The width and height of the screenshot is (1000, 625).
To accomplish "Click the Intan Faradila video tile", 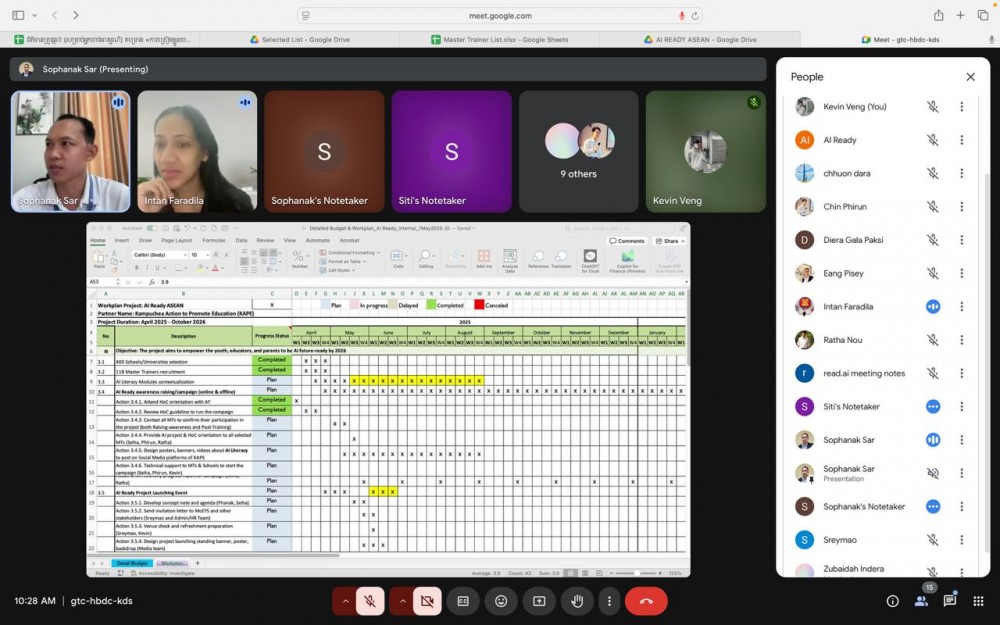I will coord(197,151).
